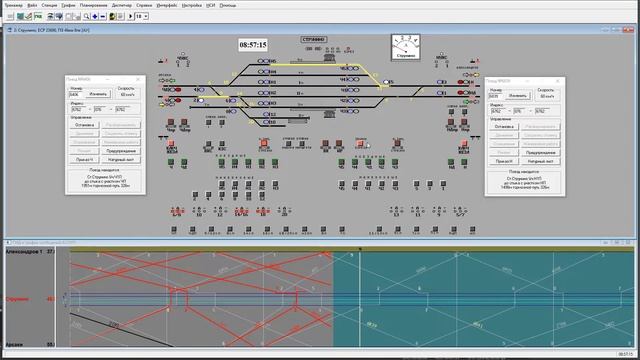The image size is (640, 360).
Task: Click switch 11 control on the panel
Action: pos(417,211)
